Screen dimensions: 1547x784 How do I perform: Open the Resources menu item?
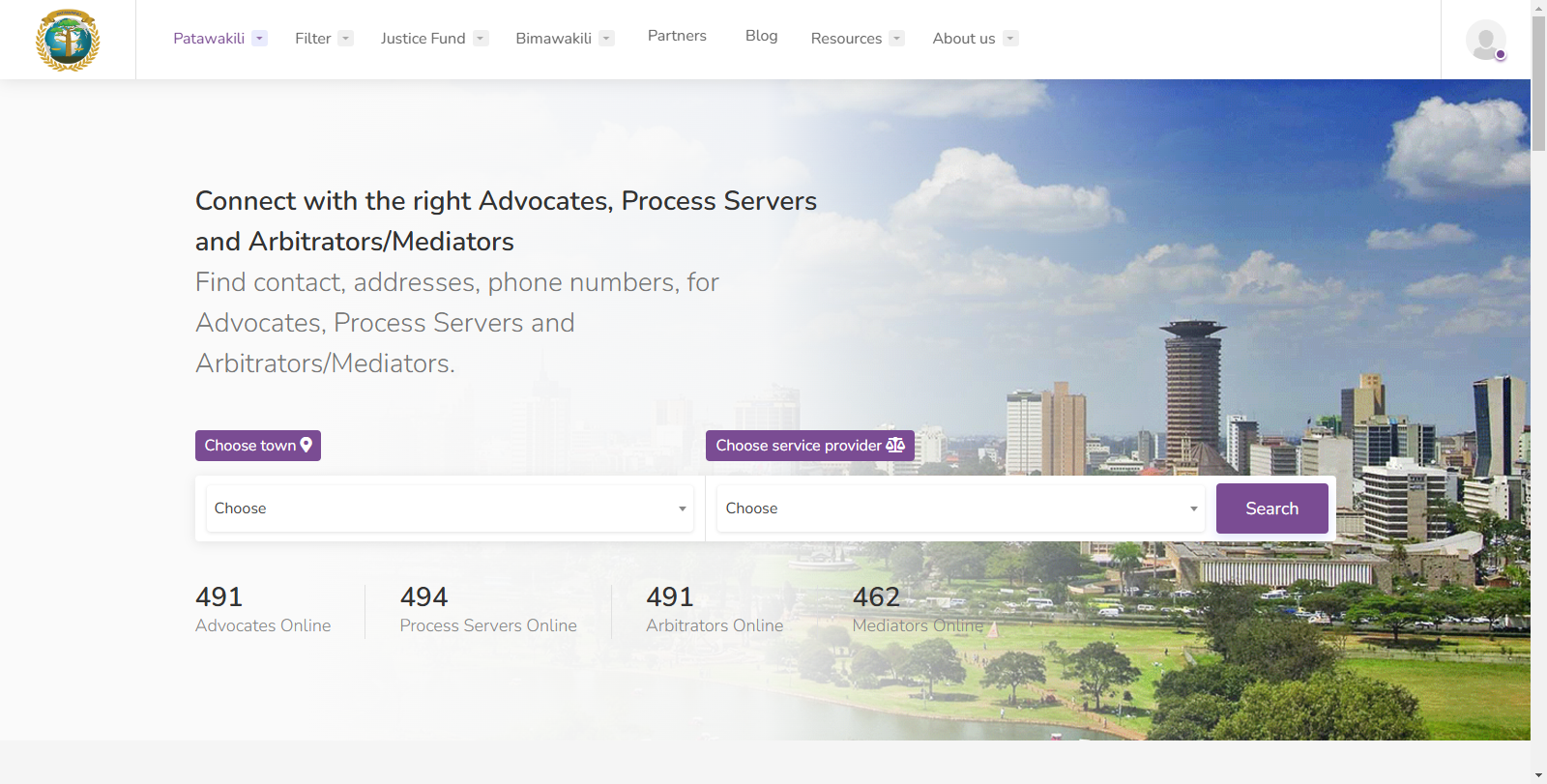coord(846,39)
